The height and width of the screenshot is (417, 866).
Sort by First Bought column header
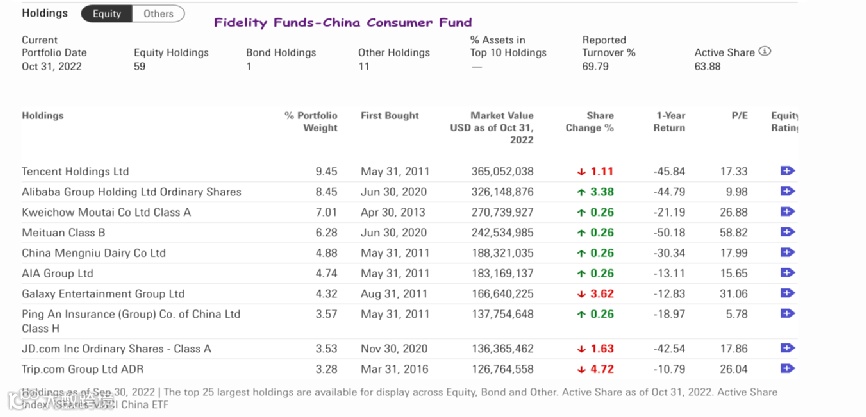pyautogui.click(x=389, y=115)
